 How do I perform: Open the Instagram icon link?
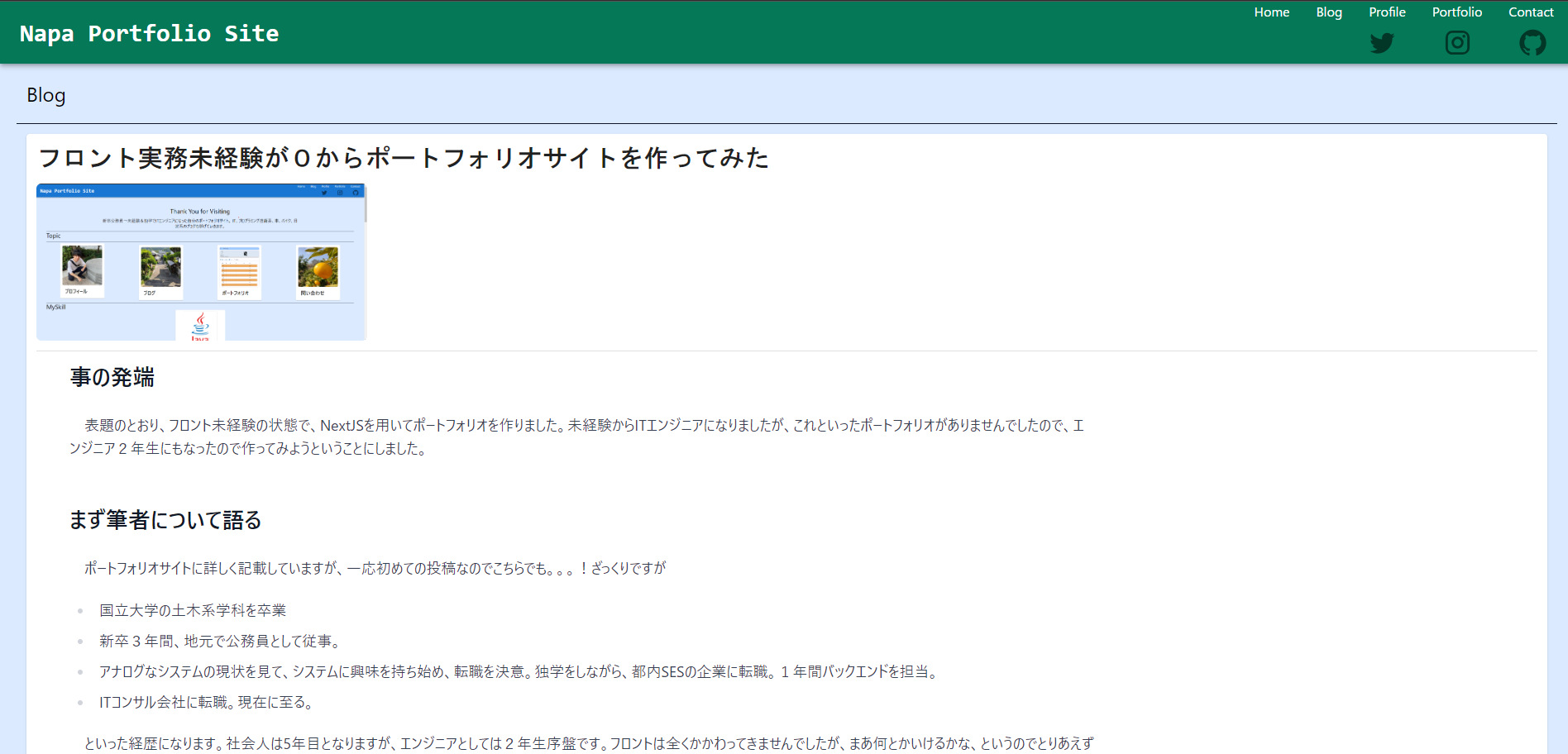point(1457,43)
